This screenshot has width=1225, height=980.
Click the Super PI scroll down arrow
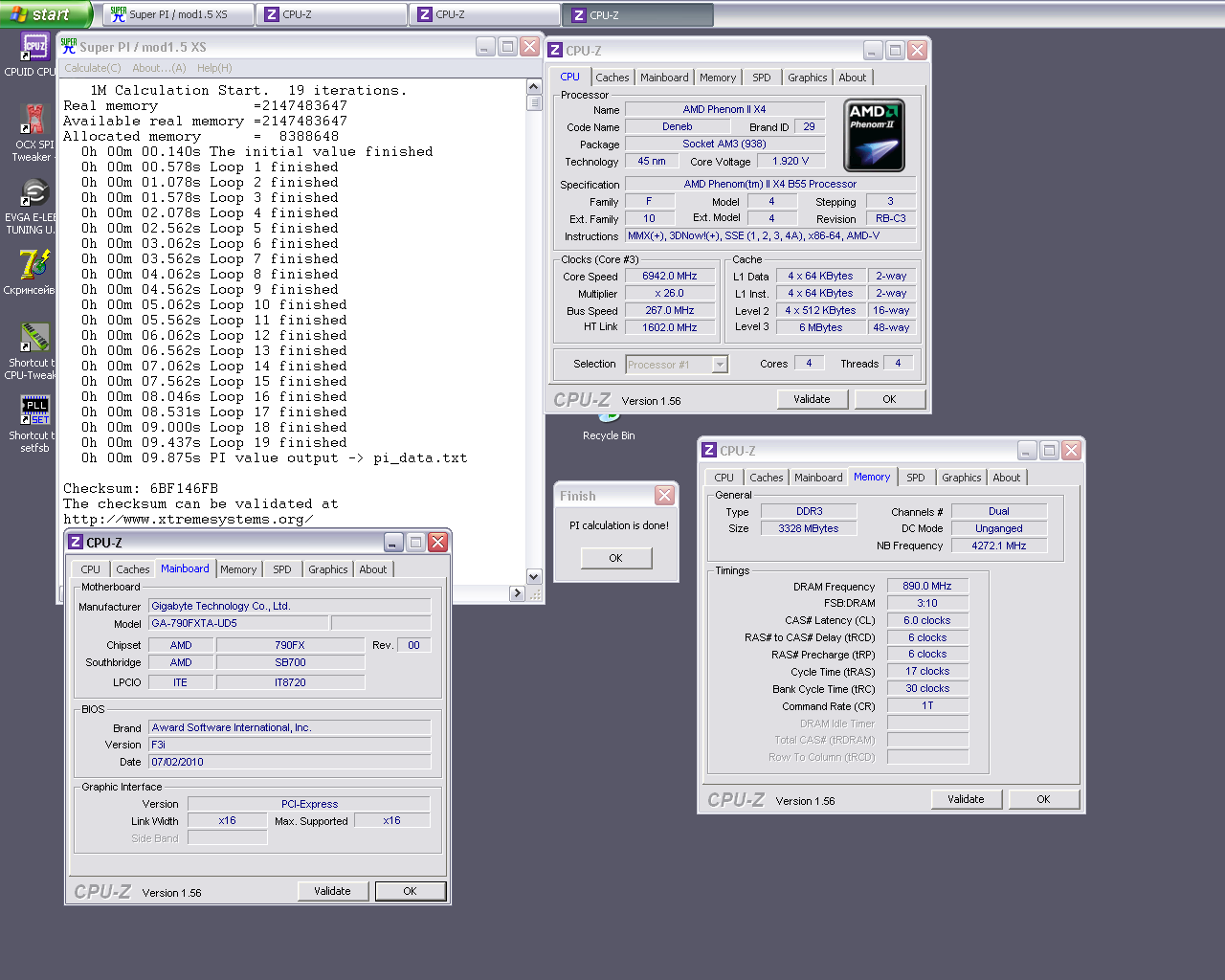(x=534, y=577)
